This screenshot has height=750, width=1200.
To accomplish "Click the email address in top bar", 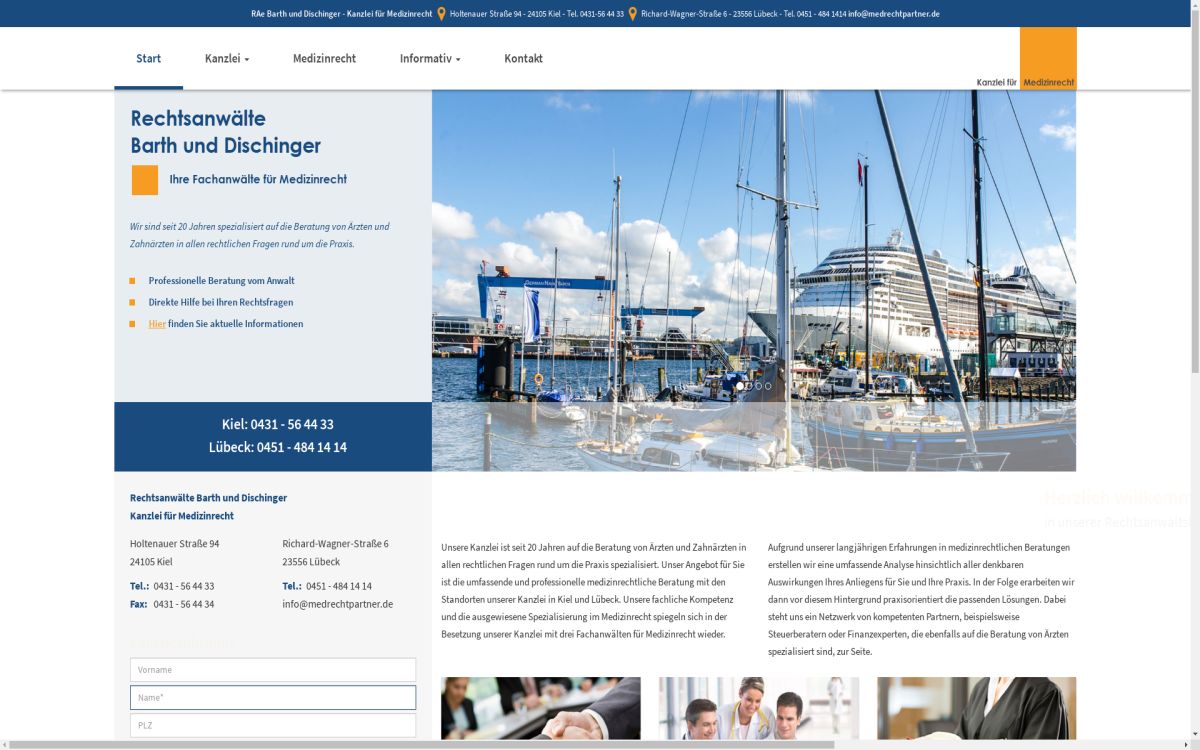I will click(x=893, y=14).
